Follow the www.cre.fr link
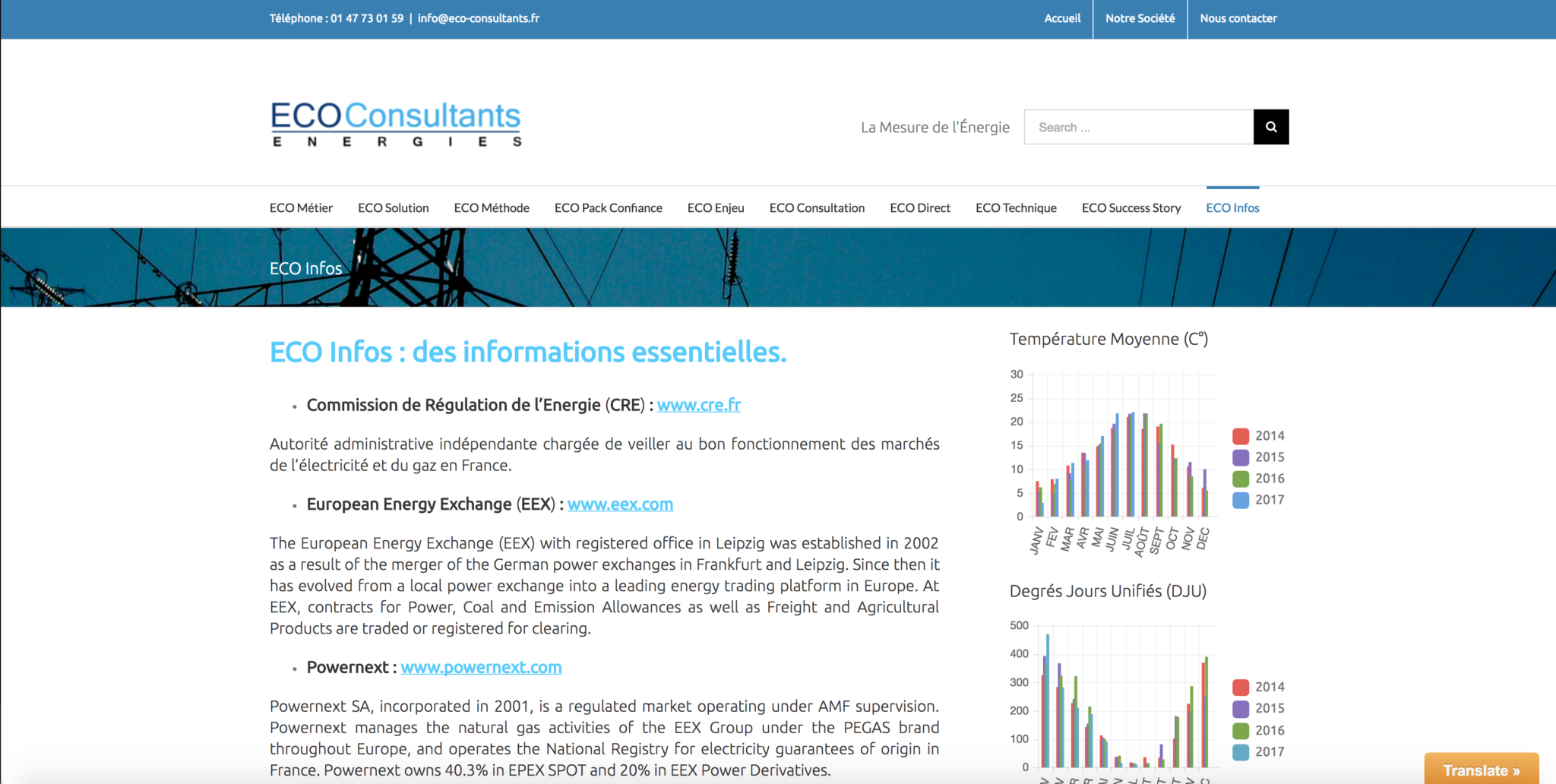This screenshot has width=1556, height=784. pyautogui.click(x=699, y=405)
